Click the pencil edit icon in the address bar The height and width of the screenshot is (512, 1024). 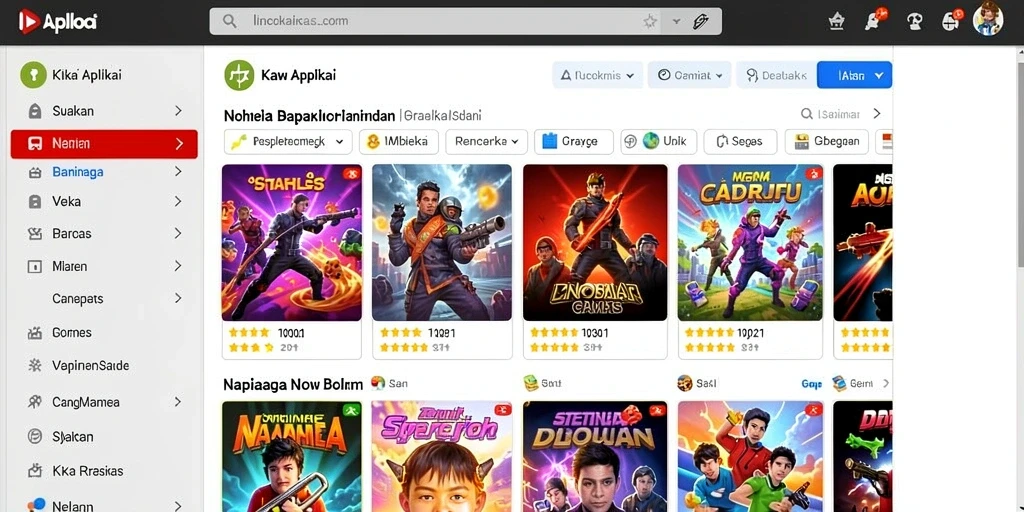pyautogui.click(x=701, y=22)
